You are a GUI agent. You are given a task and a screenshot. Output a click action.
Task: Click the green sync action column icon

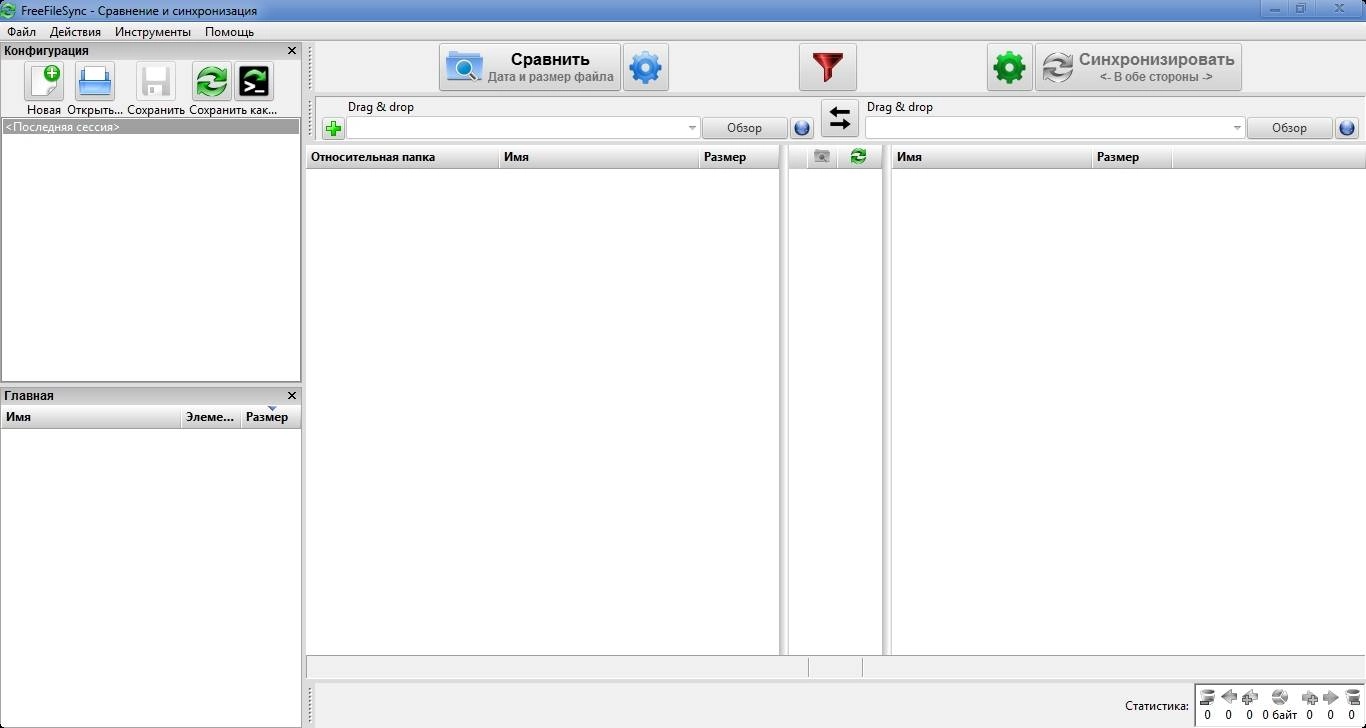[x=858, y=156]
